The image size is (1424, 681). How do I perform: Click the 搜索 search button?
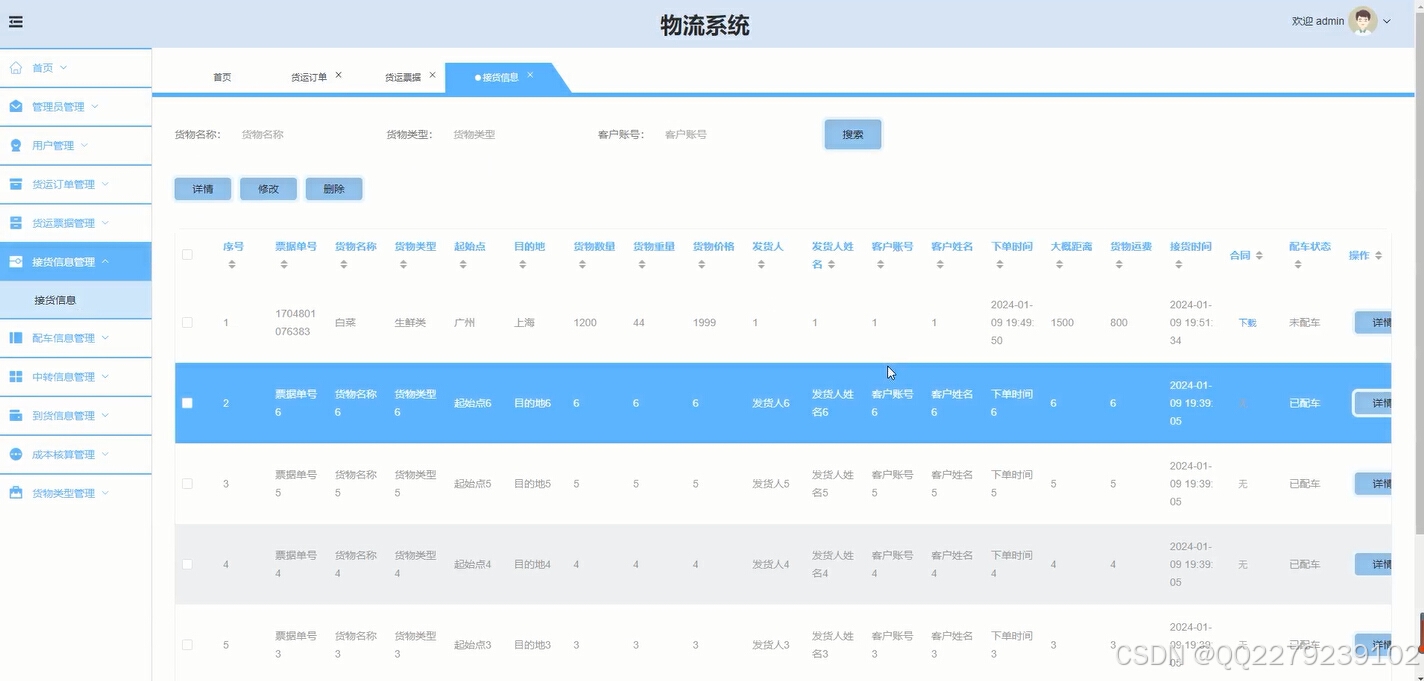click(x=852, y=133)
